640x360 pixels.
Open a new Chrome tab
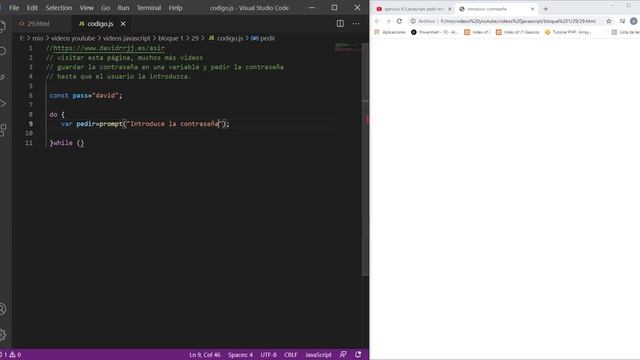tap(545, 9)
